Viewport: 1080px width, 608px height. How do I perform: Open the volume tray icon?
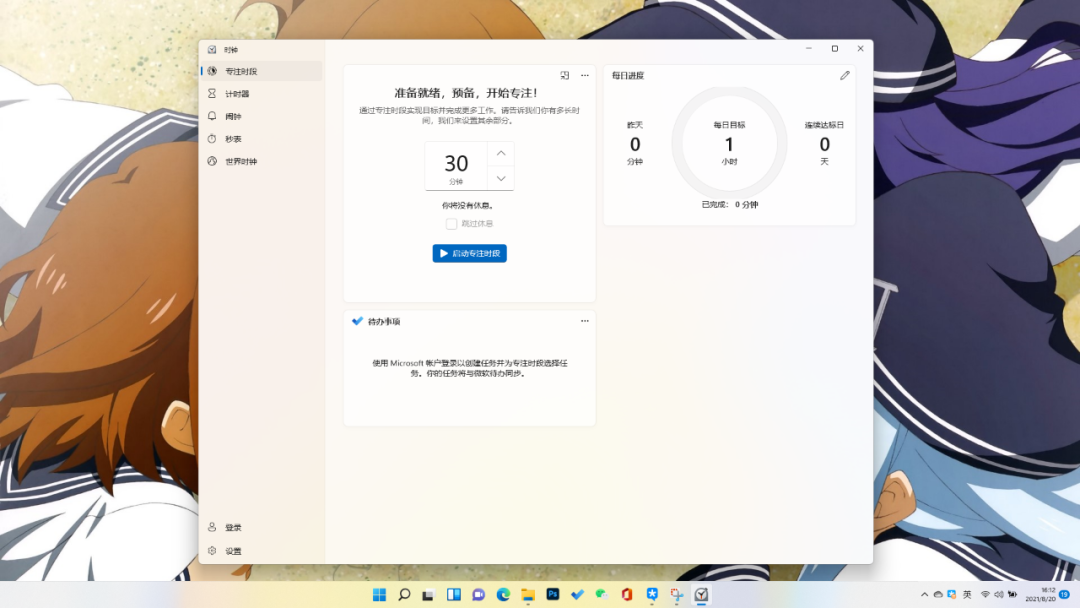coord(999,594)
